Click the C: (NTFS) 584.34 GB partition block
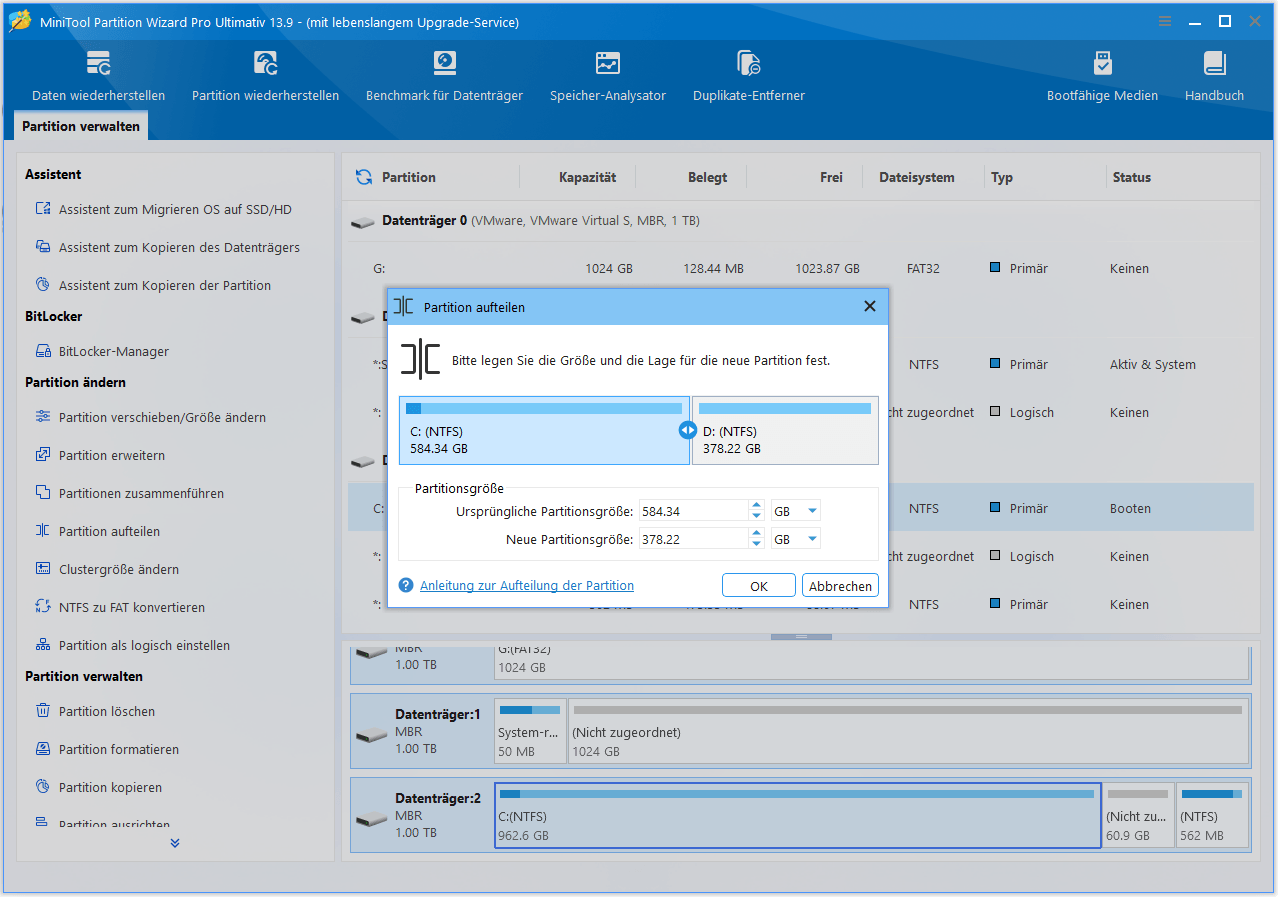The height and width of the screenshot is (897, 1278). [544, 430]
